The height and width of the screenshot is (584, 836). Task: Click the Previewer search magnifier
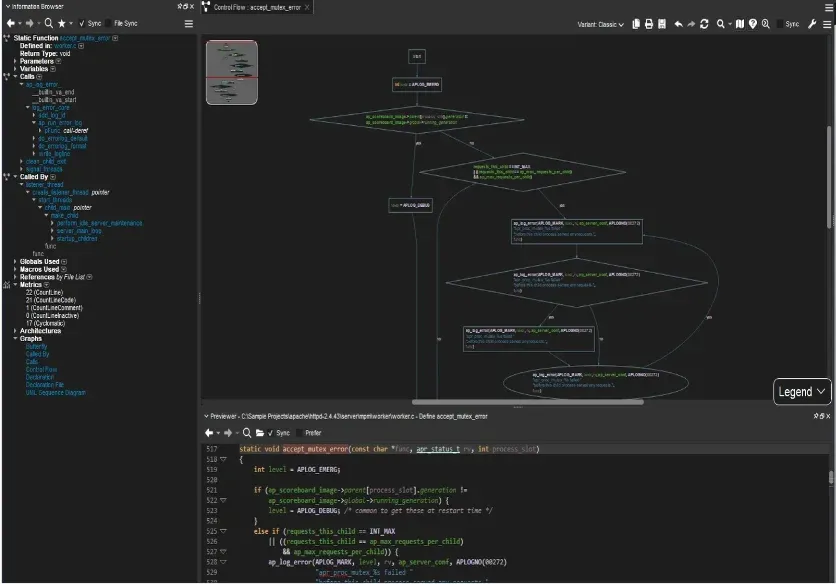(247, 433)
